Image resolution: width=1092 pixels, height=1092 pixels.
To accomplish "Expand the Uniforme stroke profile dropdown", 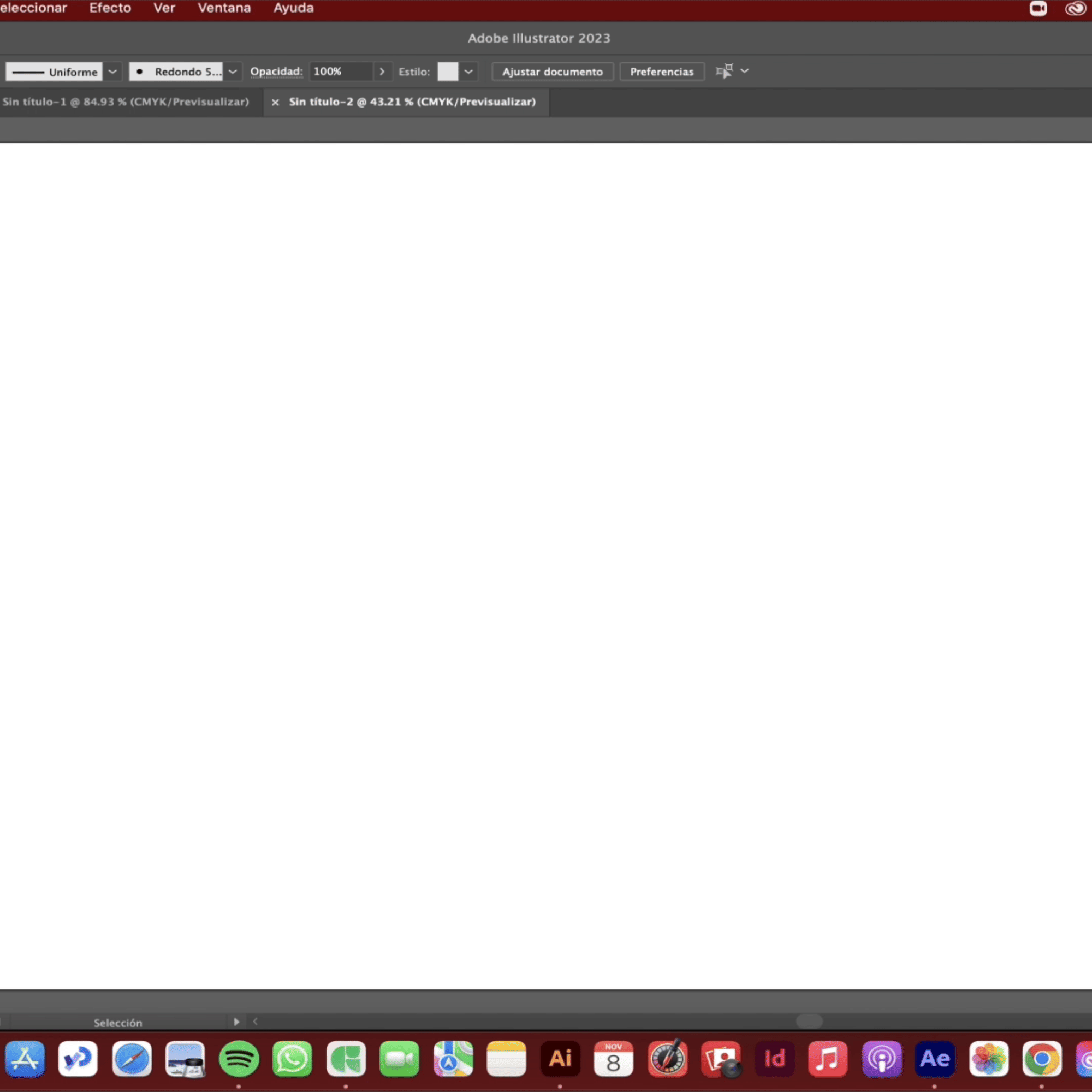I will click(x=112, y=72).
